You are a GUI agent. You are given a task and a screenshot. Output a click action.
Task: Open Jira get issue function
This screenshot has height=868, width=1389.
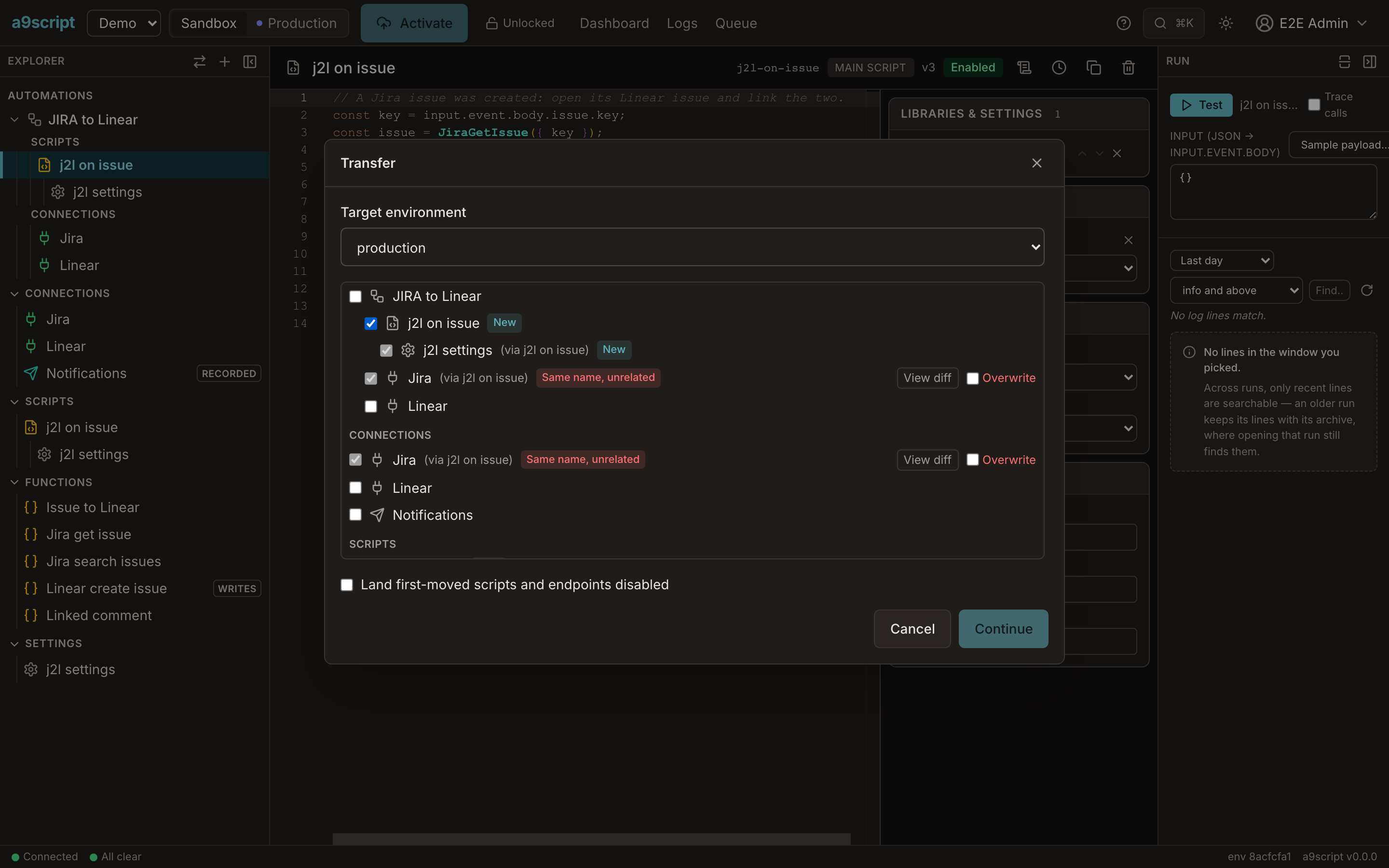pyautogui.click(x=88, y=534)
